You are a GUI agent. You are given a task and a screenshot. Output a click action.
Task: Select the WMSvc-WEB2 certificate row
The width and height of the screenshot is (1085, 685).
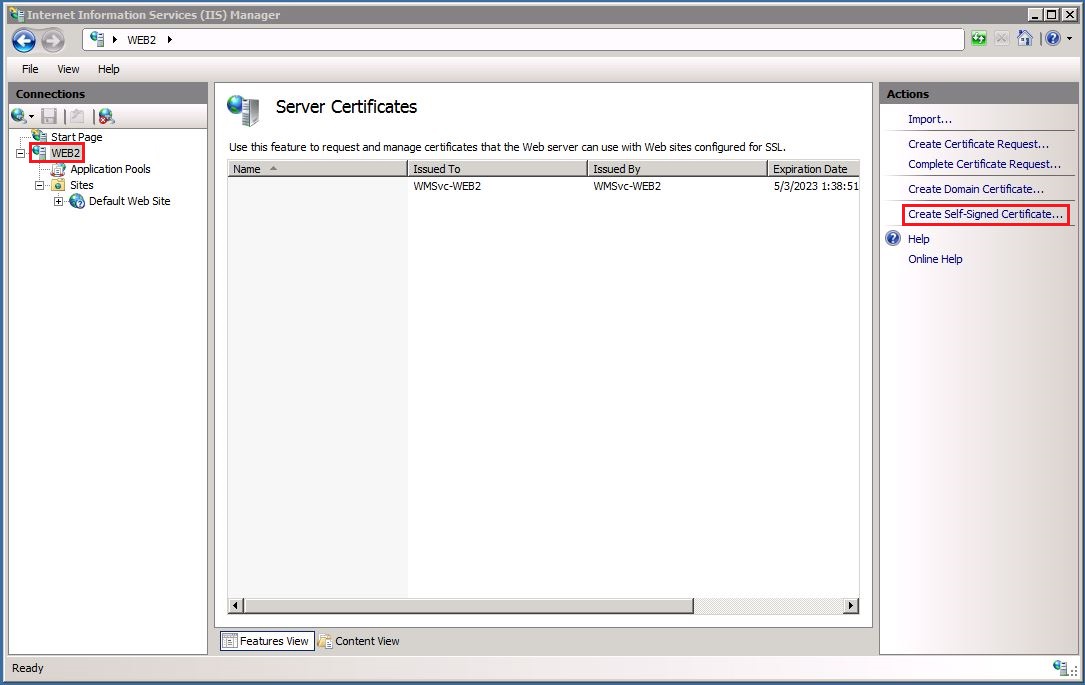click(x=447, y=186)
